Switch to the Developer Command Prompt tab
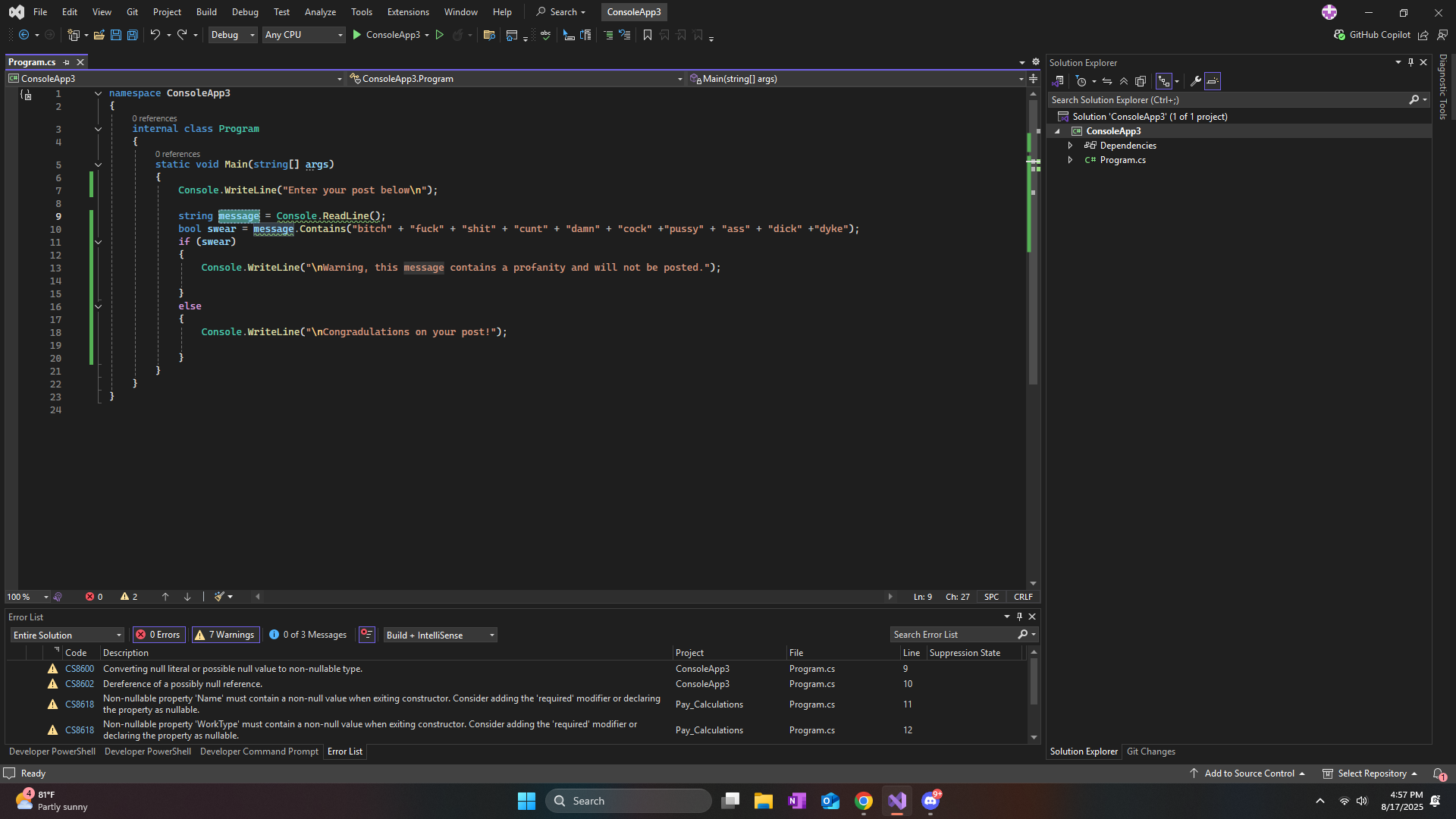This screenshot has width=1456, height=819. (259, 752)
